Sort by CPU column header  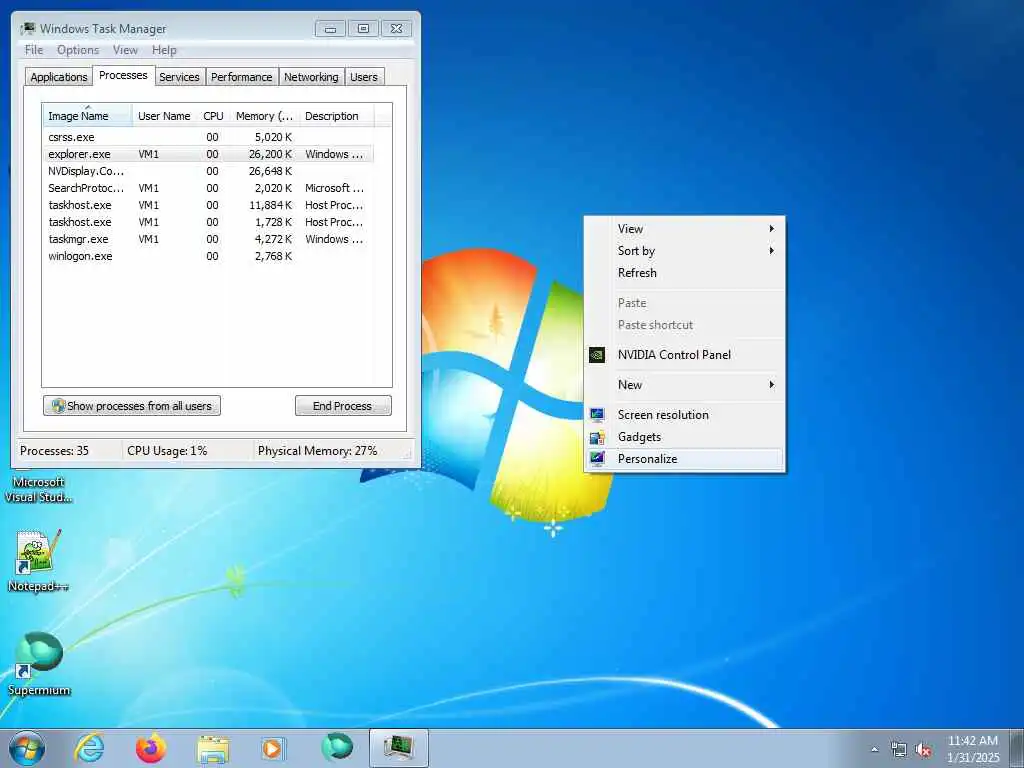pos(214,116)
